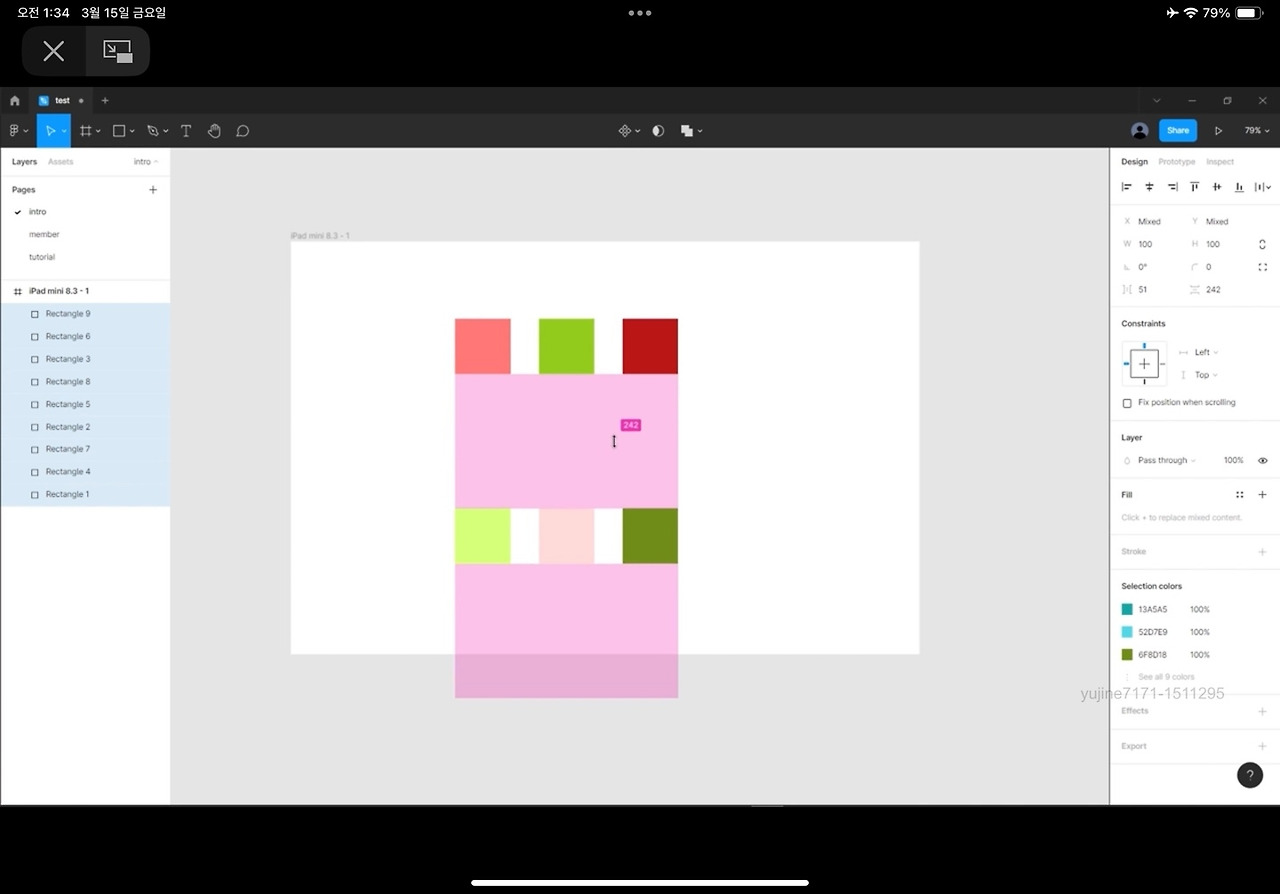Toggle layer visibility eye icon
The image size is (1280, 894).
(1262, 460)
